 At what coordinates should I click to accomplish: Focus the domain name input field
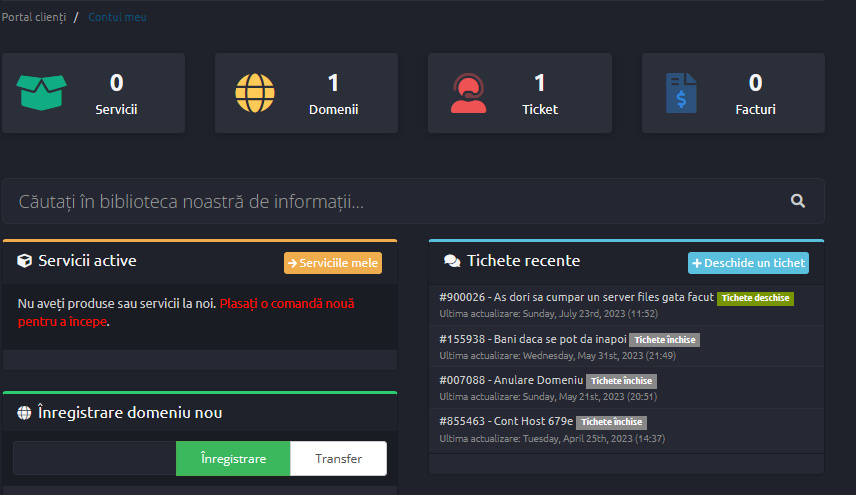click(94, 458)
